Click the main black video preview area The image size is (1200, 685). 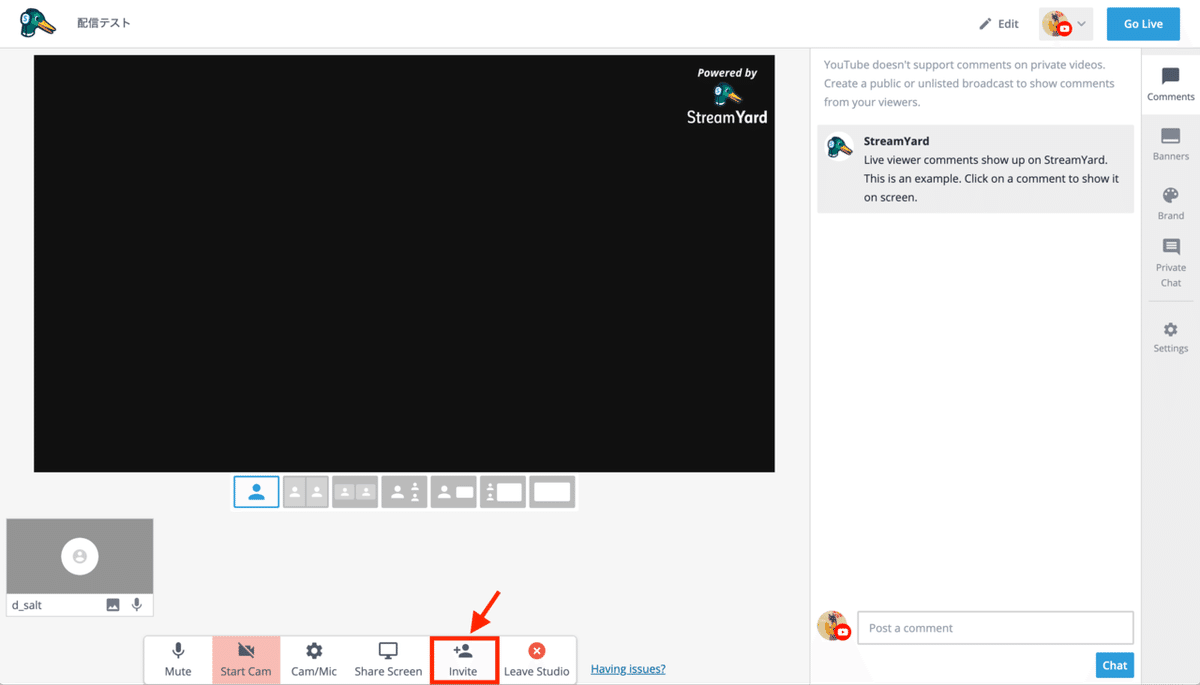[404, 263]
